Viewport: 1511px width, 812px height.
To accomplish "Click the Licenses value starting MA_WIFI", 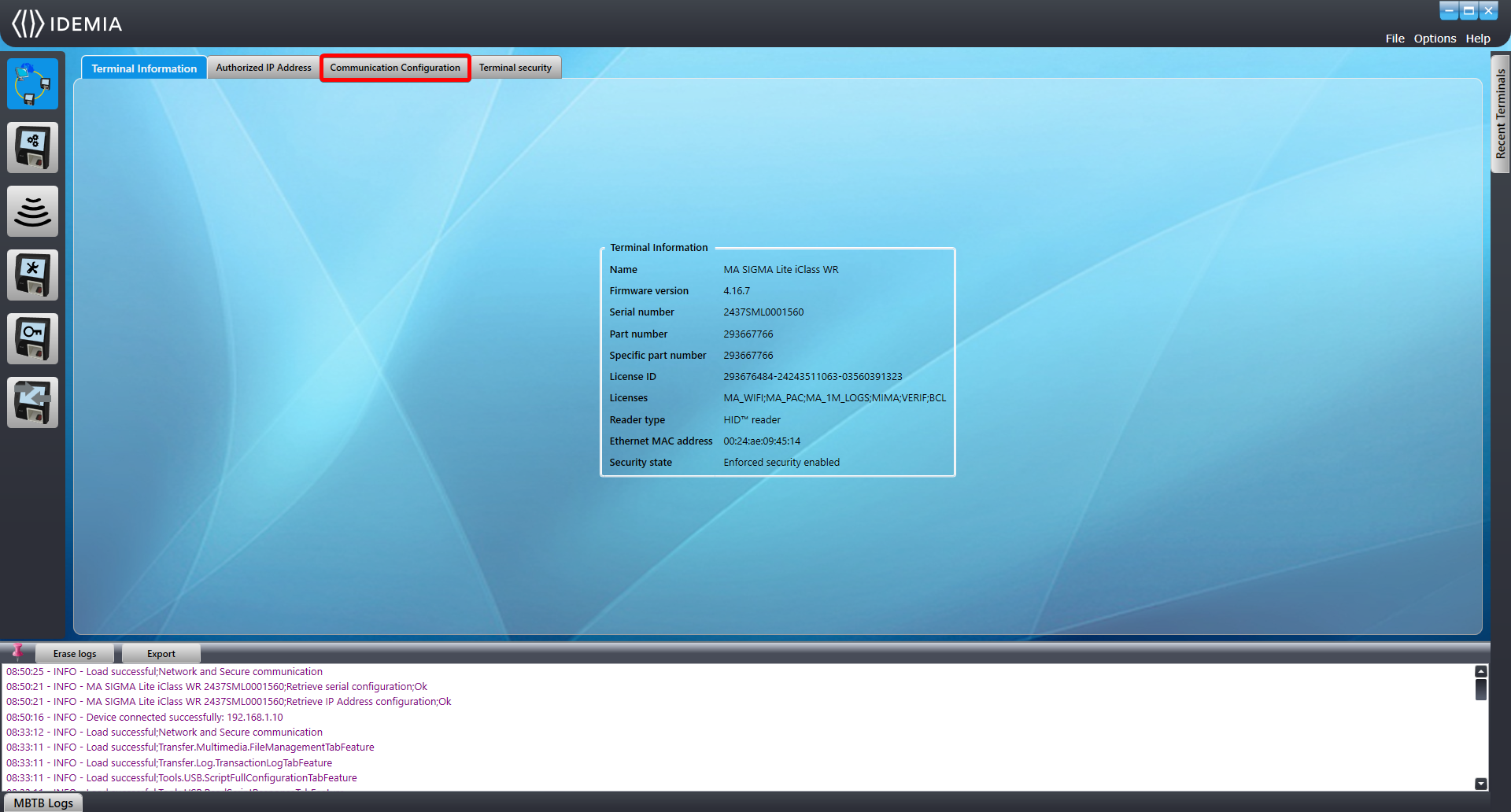I will click(x=835, y=398).
